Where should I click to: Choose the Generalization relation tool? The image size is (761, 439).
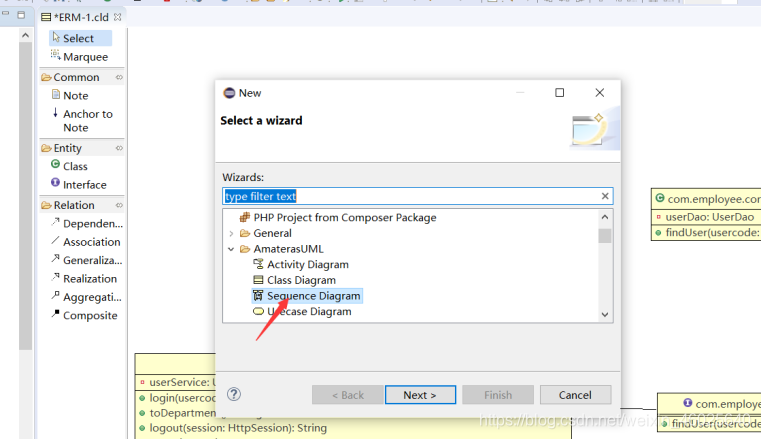(86, 260)
